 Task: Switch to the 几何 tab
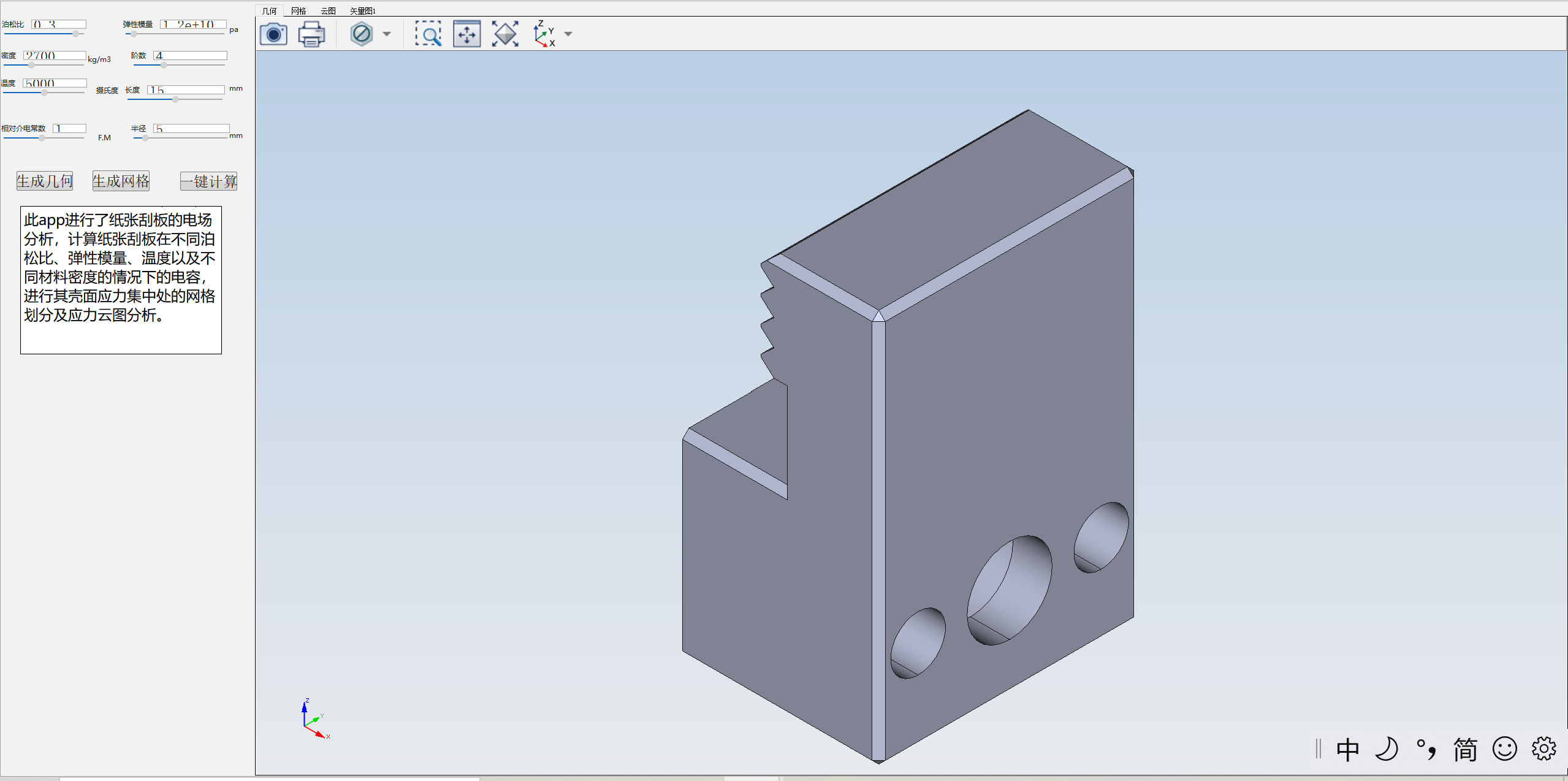(x=269, y=10)
